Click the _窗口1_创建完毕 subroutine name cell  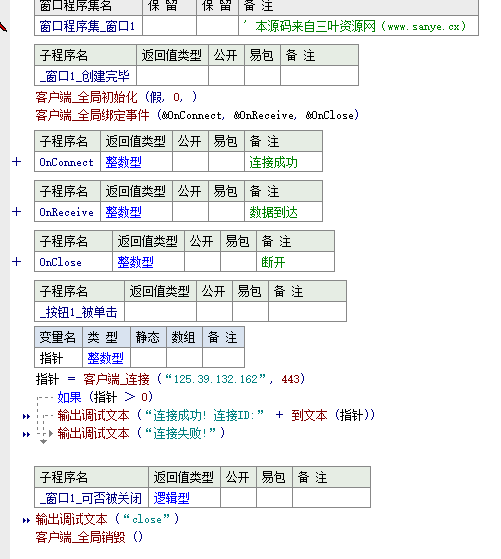[x=86, y=76]
